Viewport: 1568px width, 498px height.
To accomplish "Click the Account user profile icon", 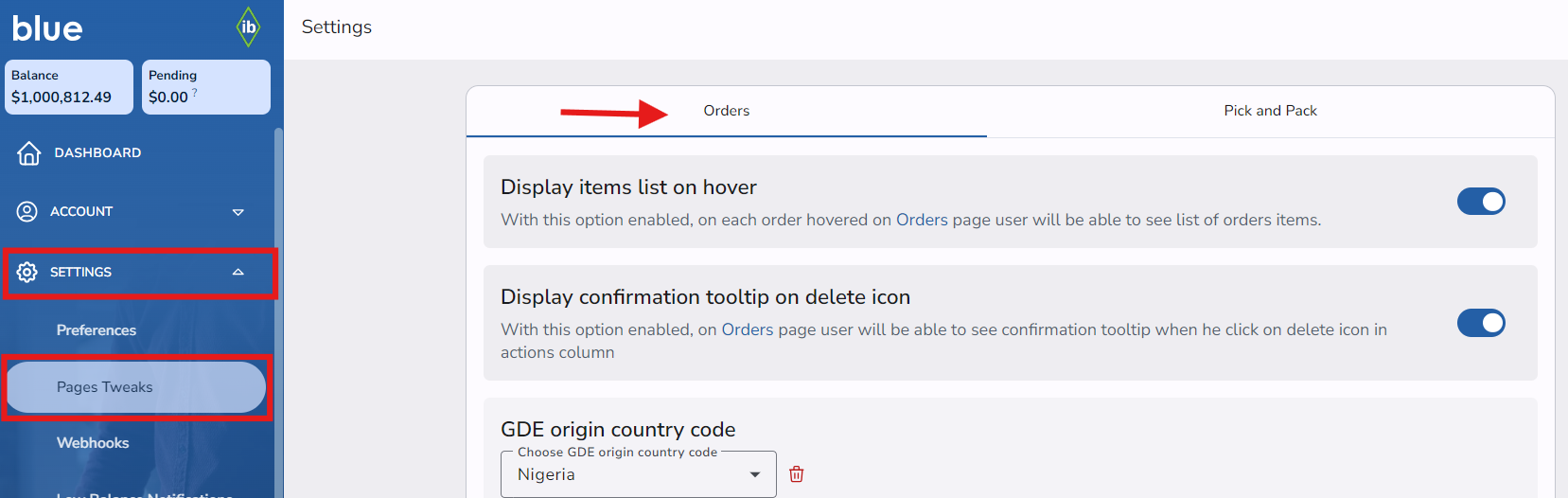I will 27,211.
